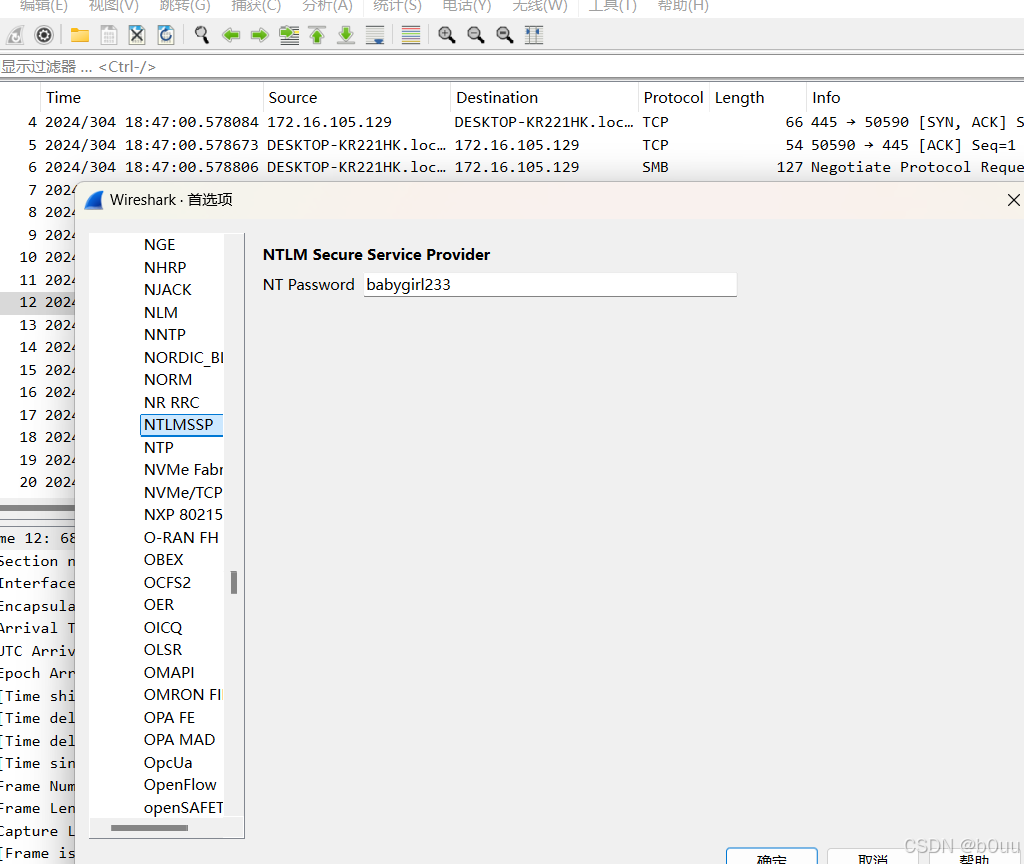The width and height of the screenshot is (1024, 864).
Task: Go forward in packet history arrow
Action: pos(259,35)
